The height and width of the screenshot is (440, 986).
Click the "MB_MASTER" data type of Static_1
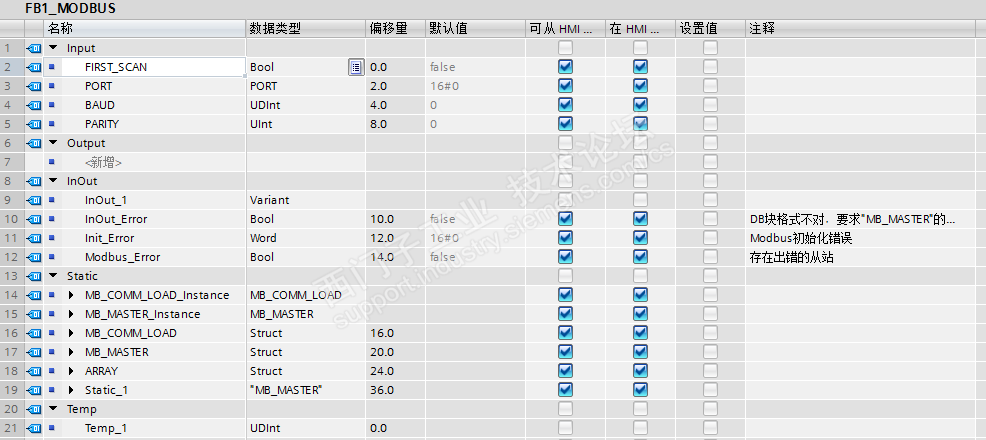(285, 390)
